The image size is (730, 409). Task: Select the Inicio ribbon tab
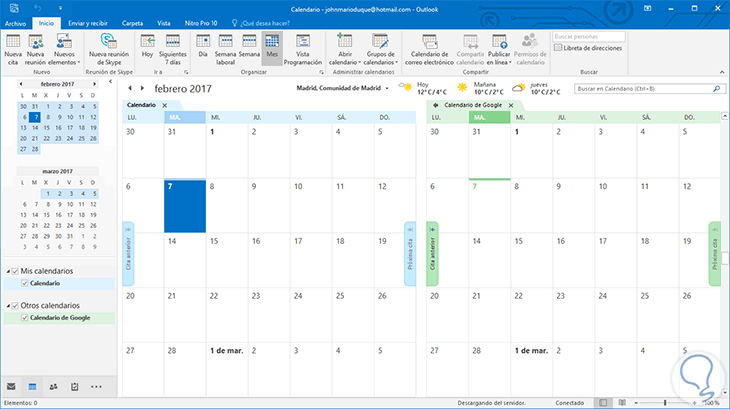46,23
